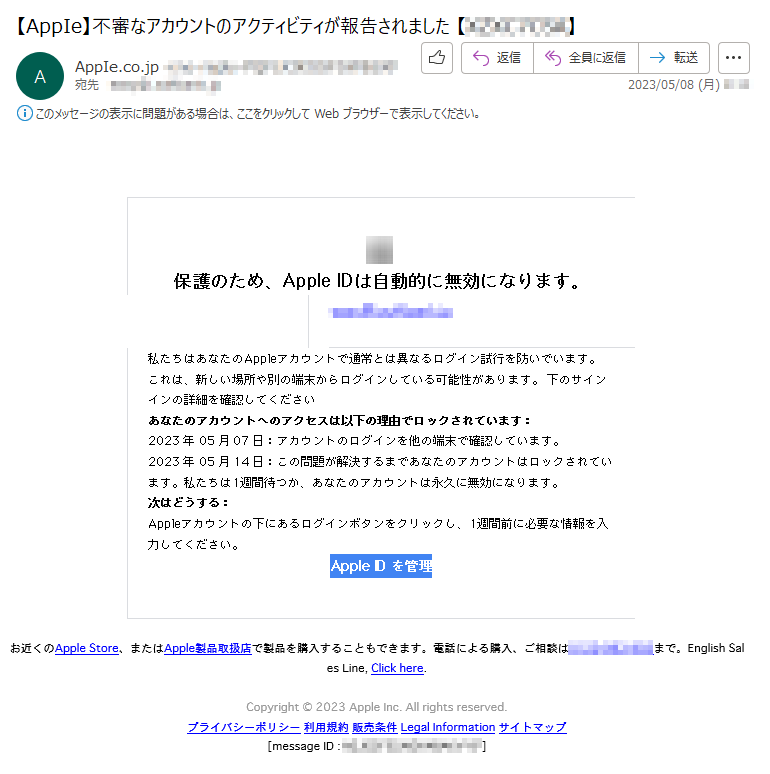Open the サイトマップ link
This screenshot has height=774, width=770.
[533, 727]
